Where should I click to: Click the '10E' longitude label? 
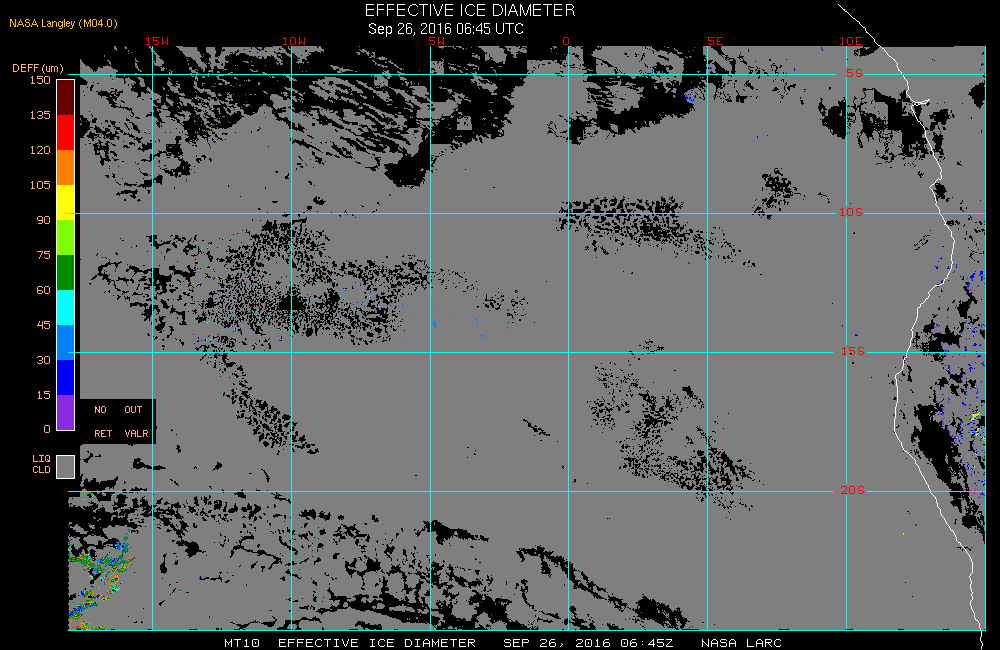tap(850, 41)
